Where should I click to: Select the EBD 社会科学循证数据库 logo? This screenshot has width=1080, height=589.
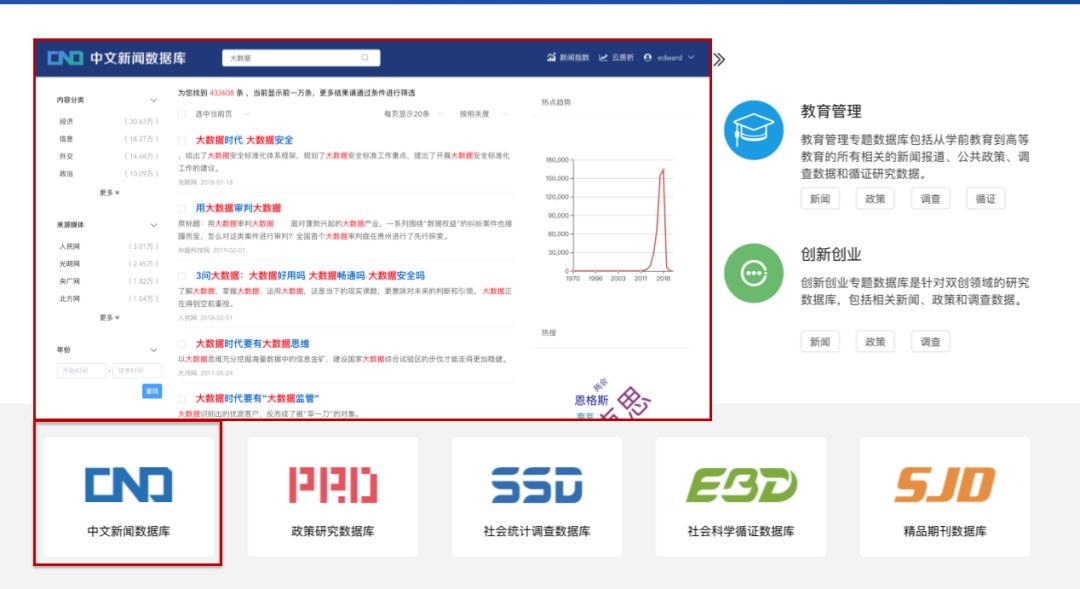741,484
